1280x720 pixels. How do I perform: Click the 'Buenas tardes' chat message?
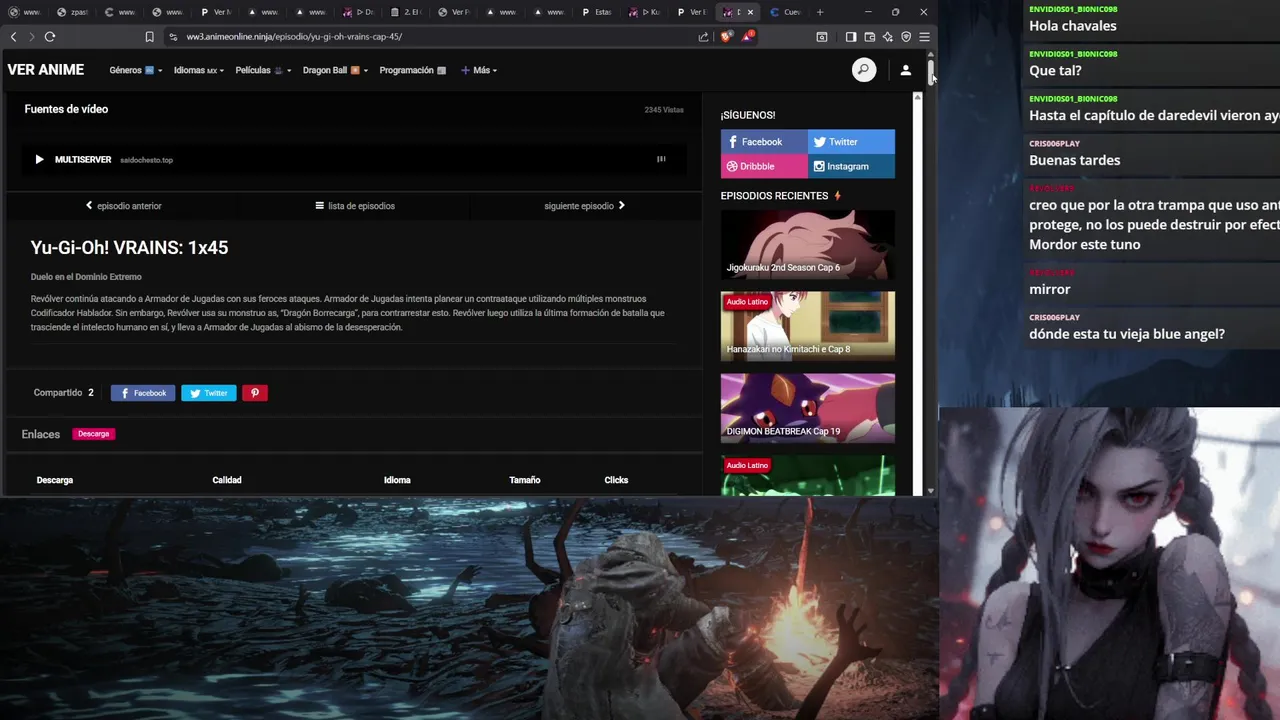coord(1075,160)
